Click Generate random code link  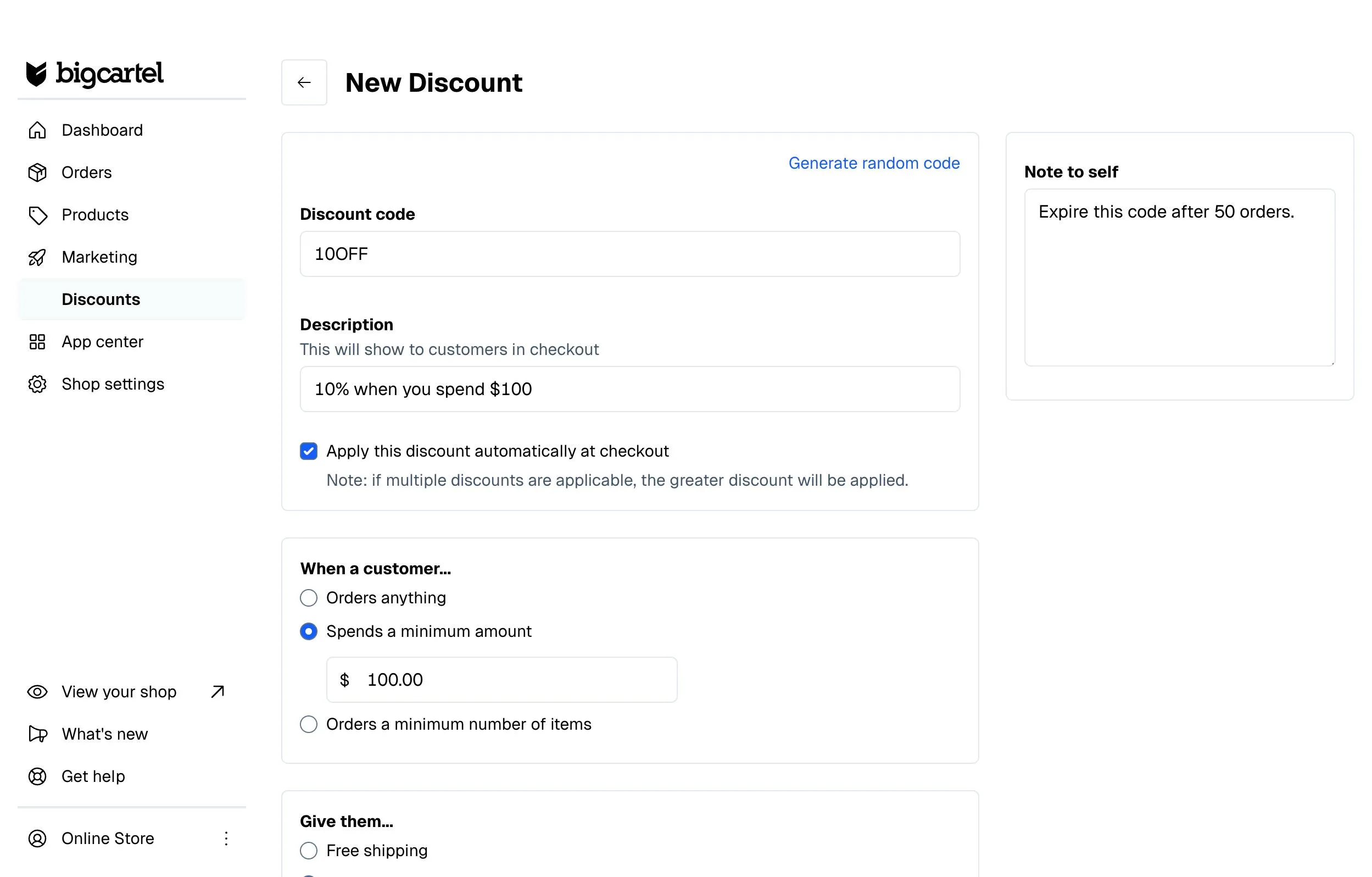(x=873, y=163)
